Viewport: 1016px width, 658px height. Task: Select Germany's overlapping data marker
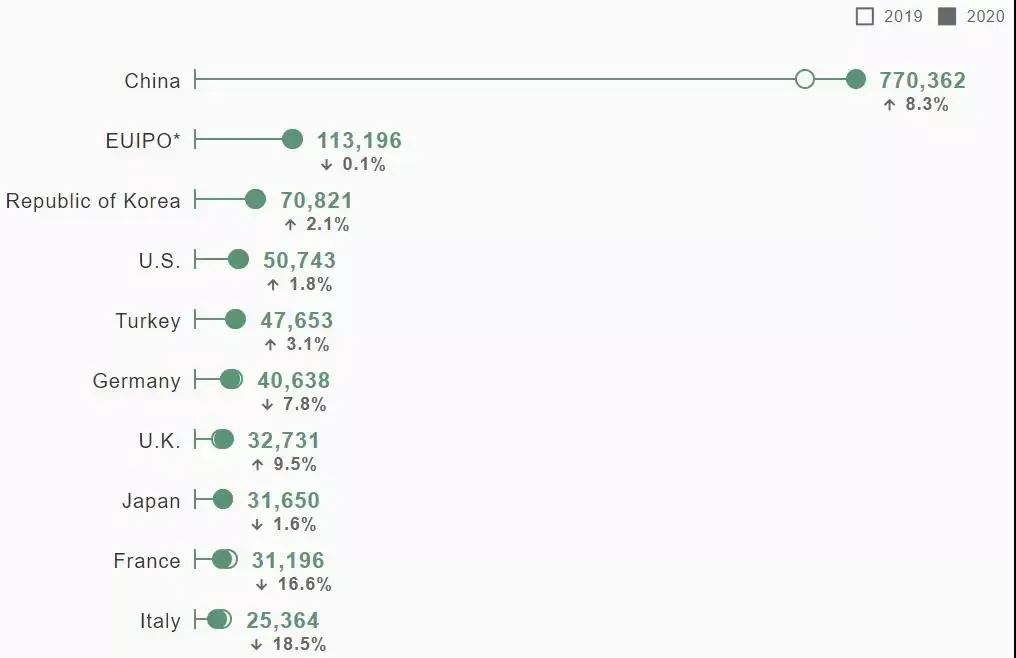[x=231, y=379]
